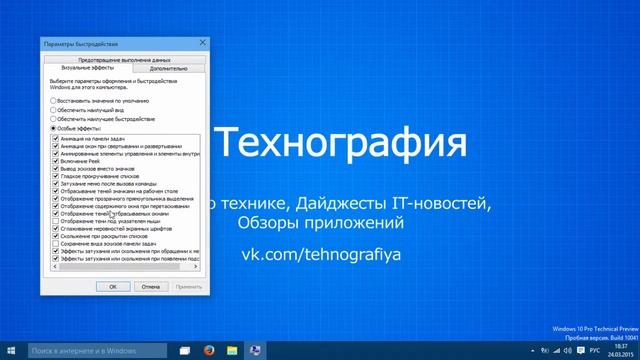Image resolution: width=640 pixels, height=360 pixels.
Task: Toggle Сглаживание неровностей экранных шрифтов
Action: coord(56,229)
